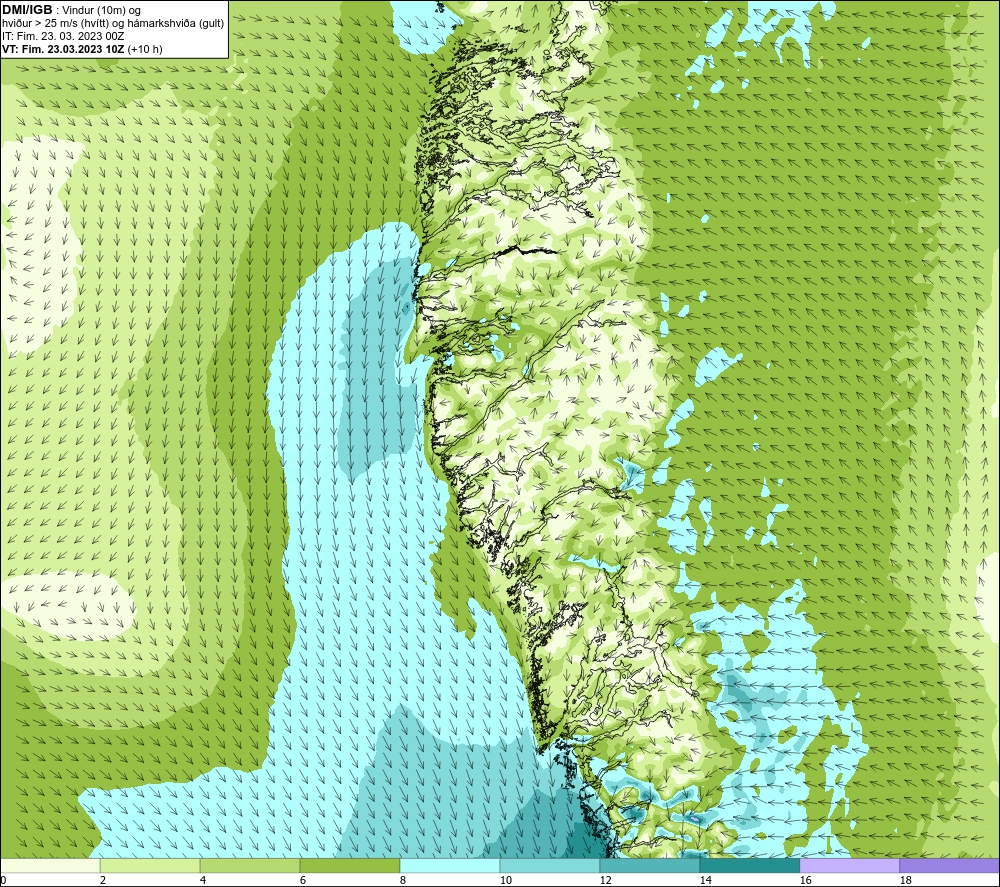Click the dark green 6–8 m/s legend swatch
Viewport: 1000px width, 887px height.
(350, 866)
